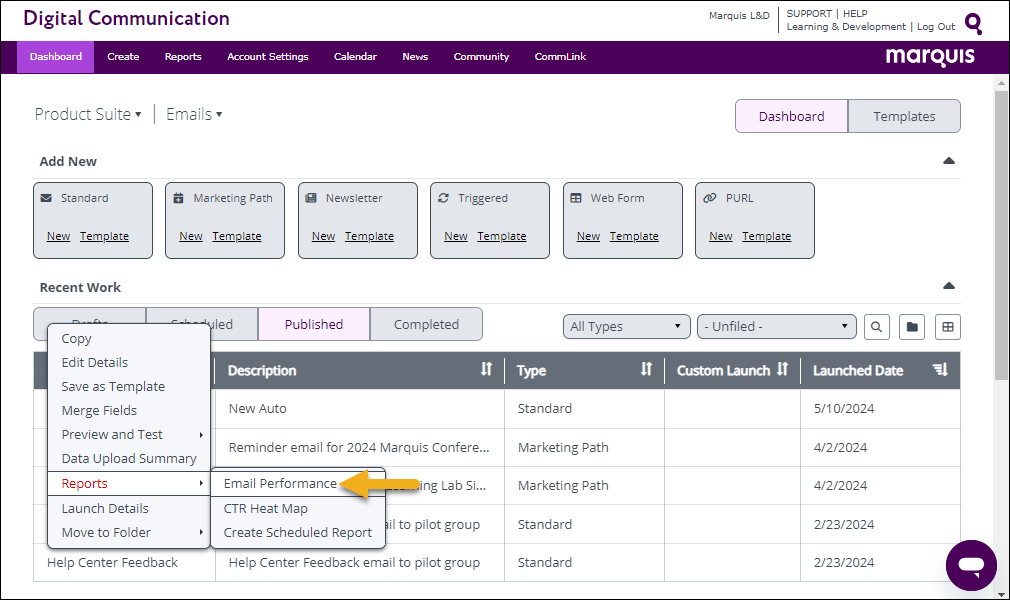Click Template under Marketing Path

click(237, 236)
